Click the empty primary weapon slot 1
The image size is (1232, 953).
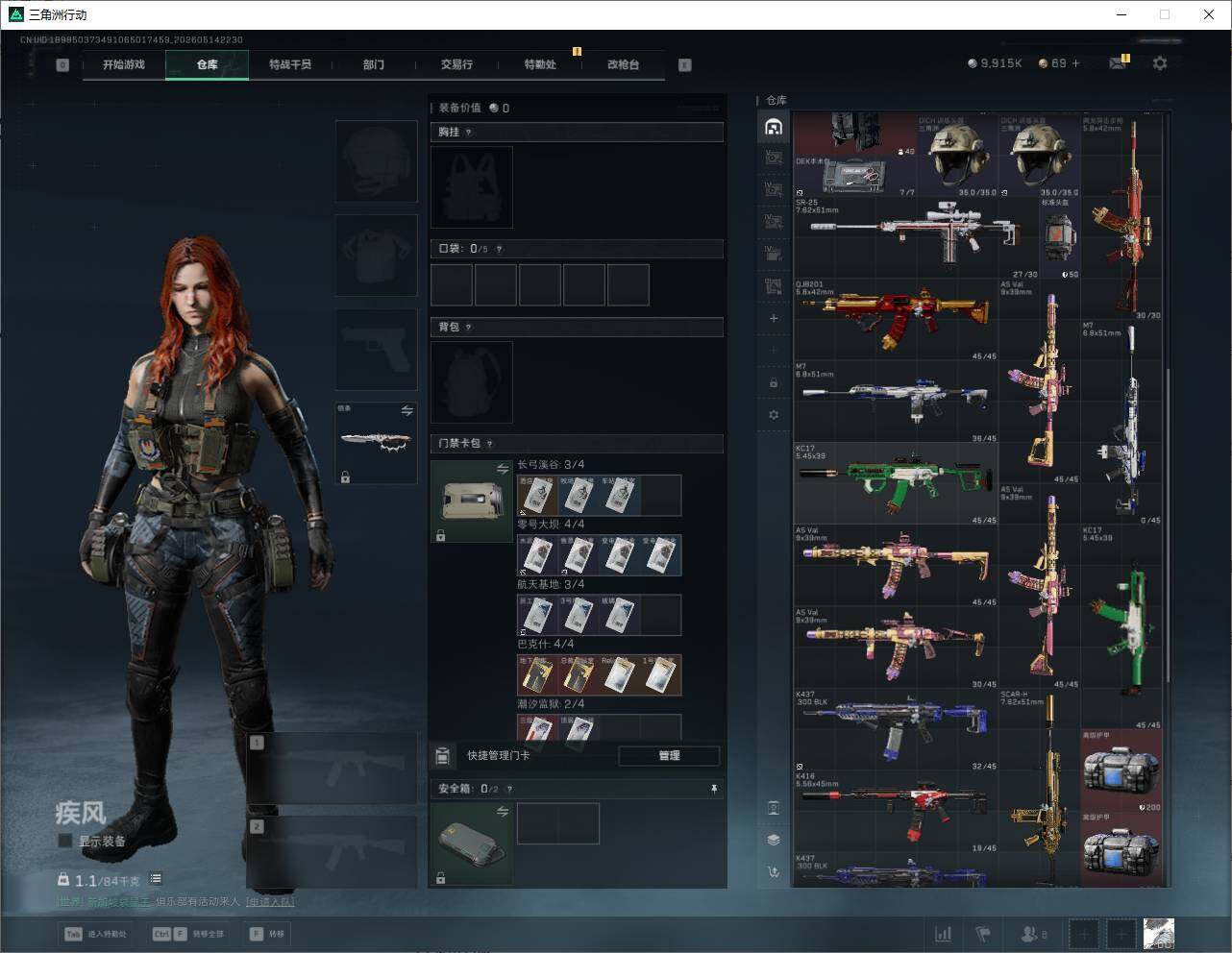(333, 769)
